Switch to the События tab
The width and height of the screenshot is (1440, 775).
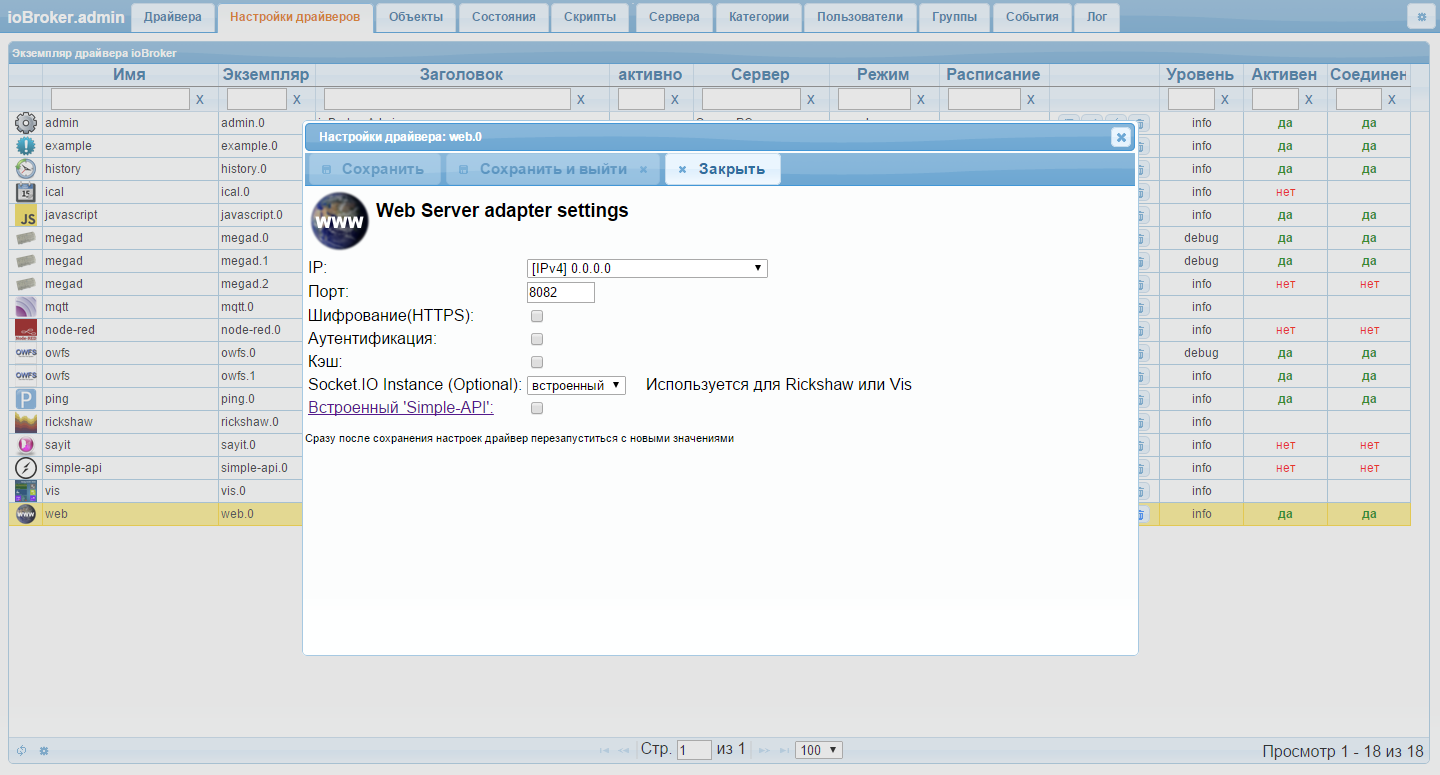tap(1032, 17)
